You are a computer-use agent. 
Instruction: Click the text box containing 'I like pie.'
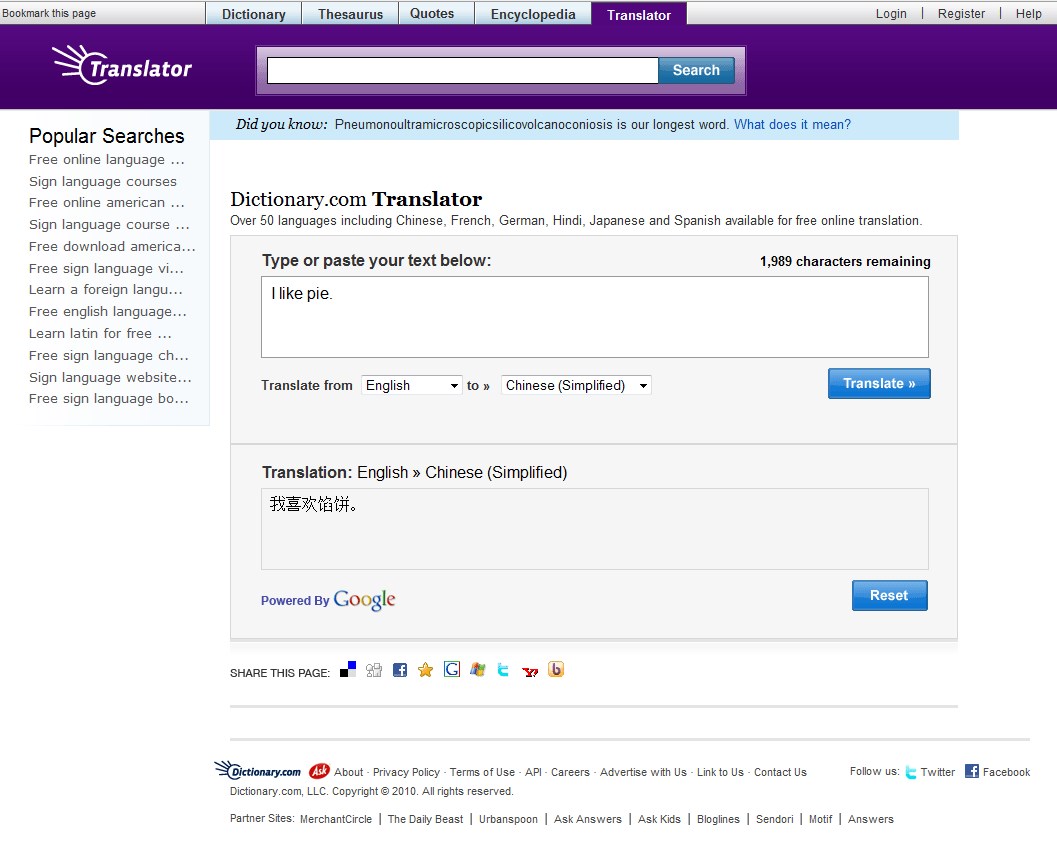point(595,317)
